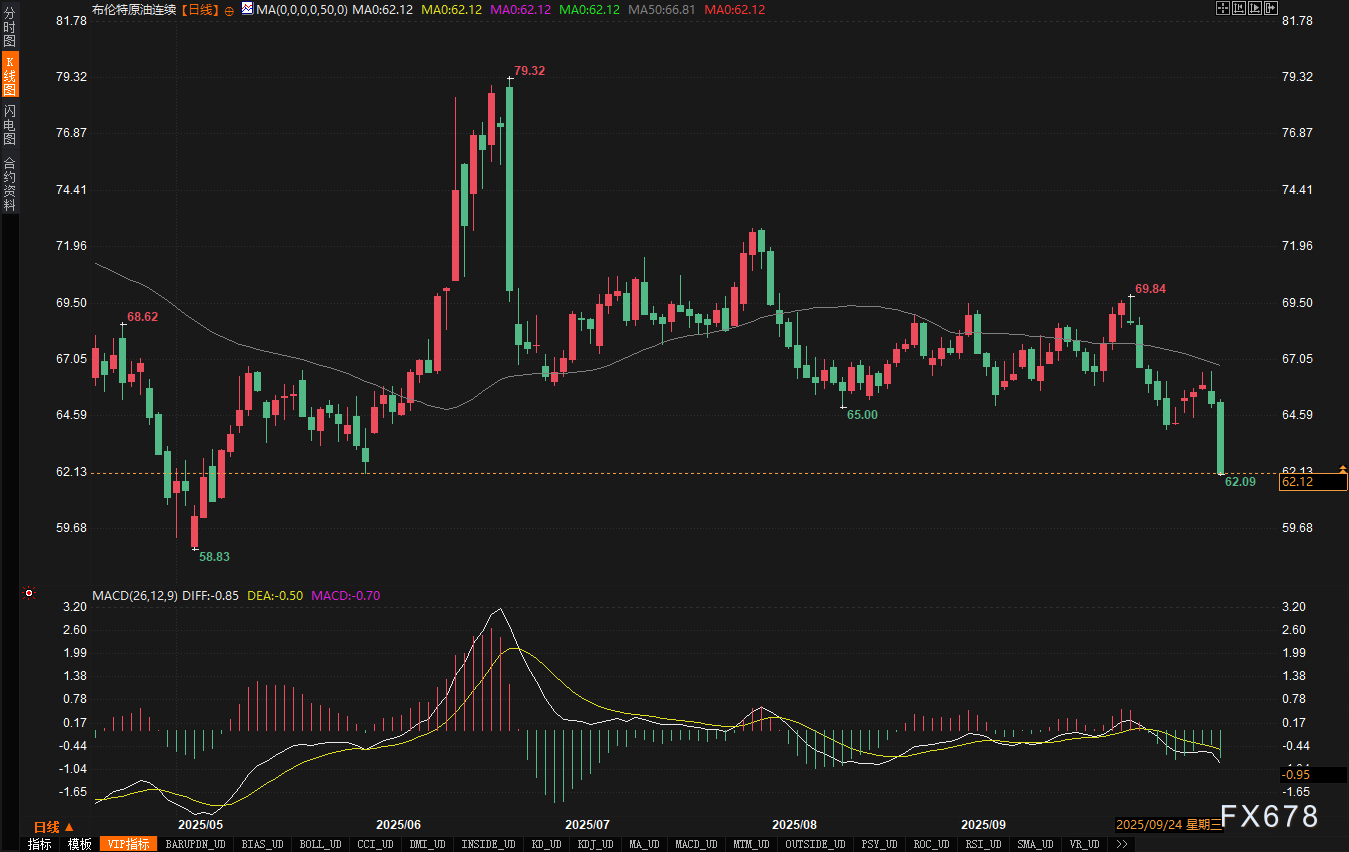Open the MA indicator chart icon
Viewport: 1349px width, 852px height.
click(x=247, y=8)
